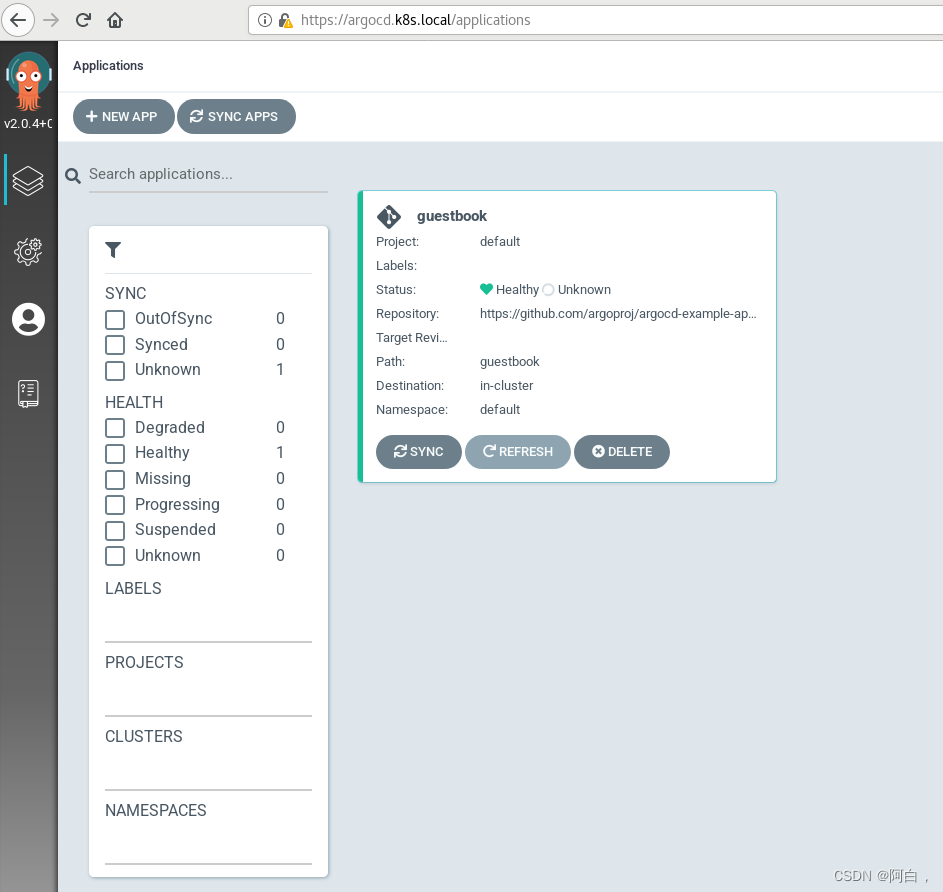This screenshot has height=892, width=943.
Task: Click SYNC on the guestbook card
Action: coord(419,452)
